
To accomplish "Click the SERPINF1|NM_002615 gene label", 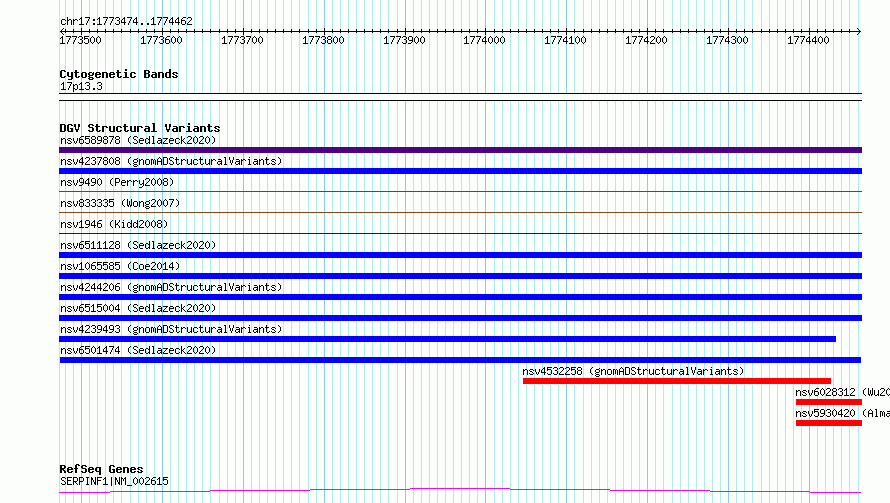I will [114, 481].
